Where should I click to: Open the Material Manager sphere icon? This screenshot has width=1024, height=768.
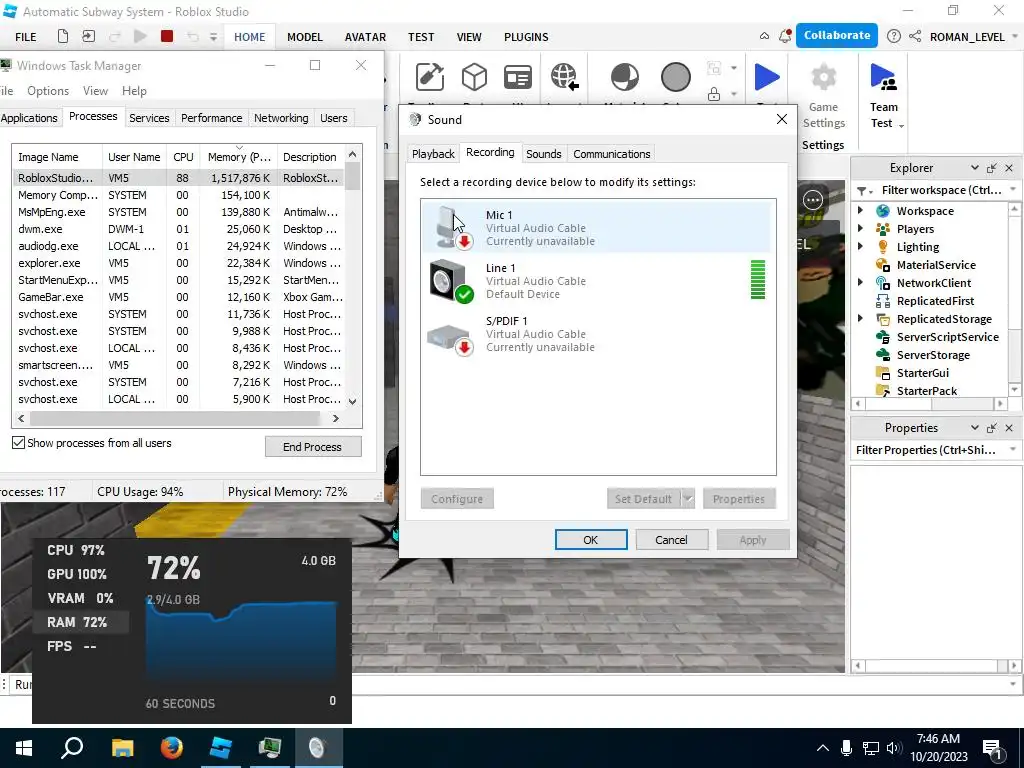tap(625, 77)
